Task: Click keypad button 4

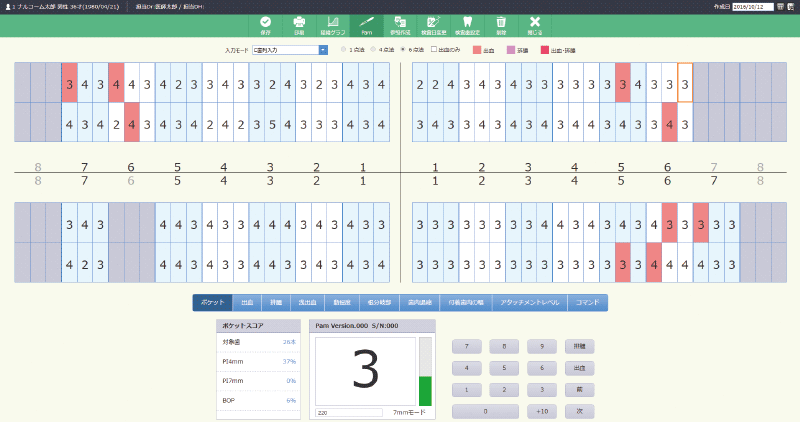Action: tap(466, 368)
